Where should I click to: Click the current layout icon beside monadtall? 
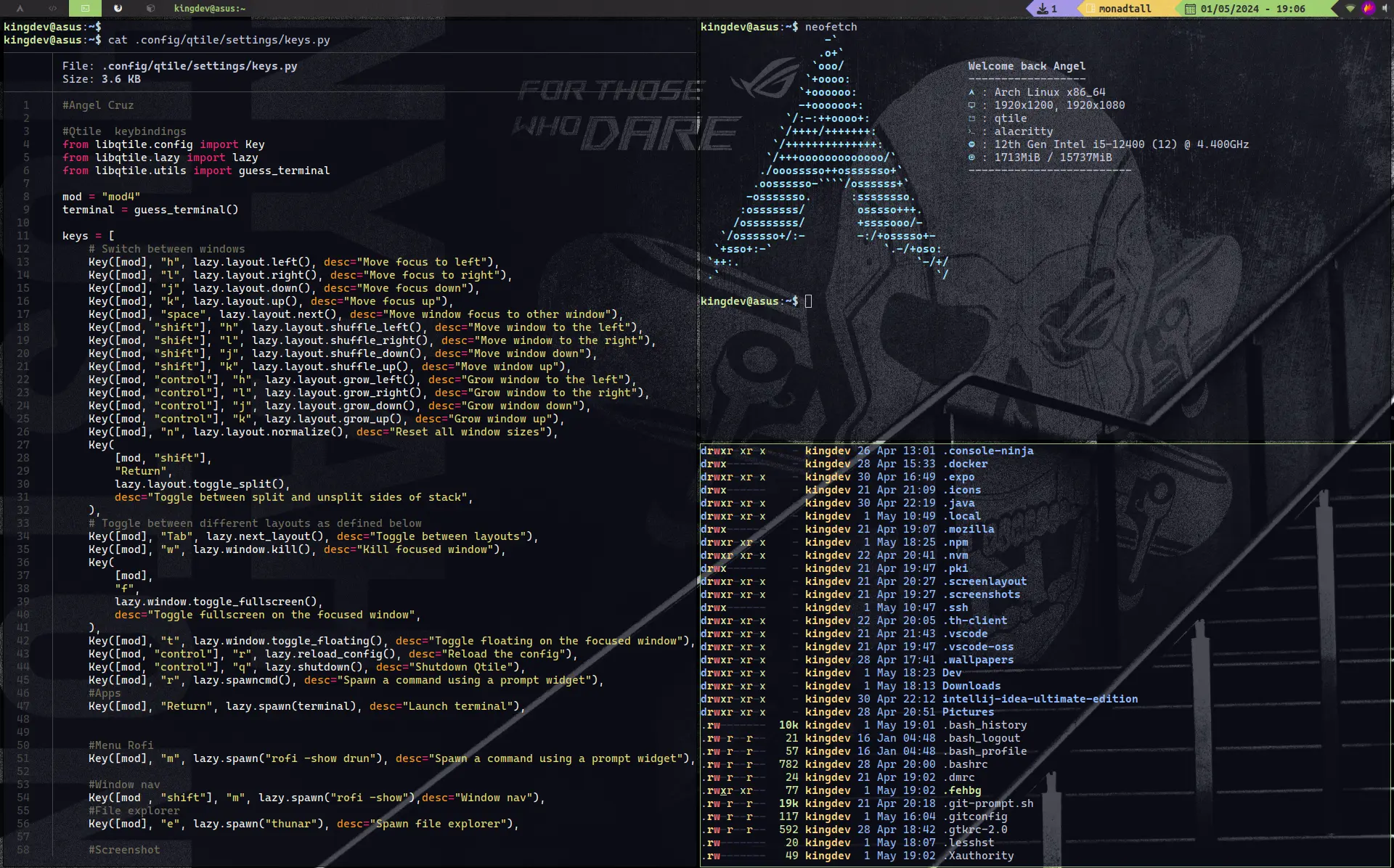point(1091,9)
